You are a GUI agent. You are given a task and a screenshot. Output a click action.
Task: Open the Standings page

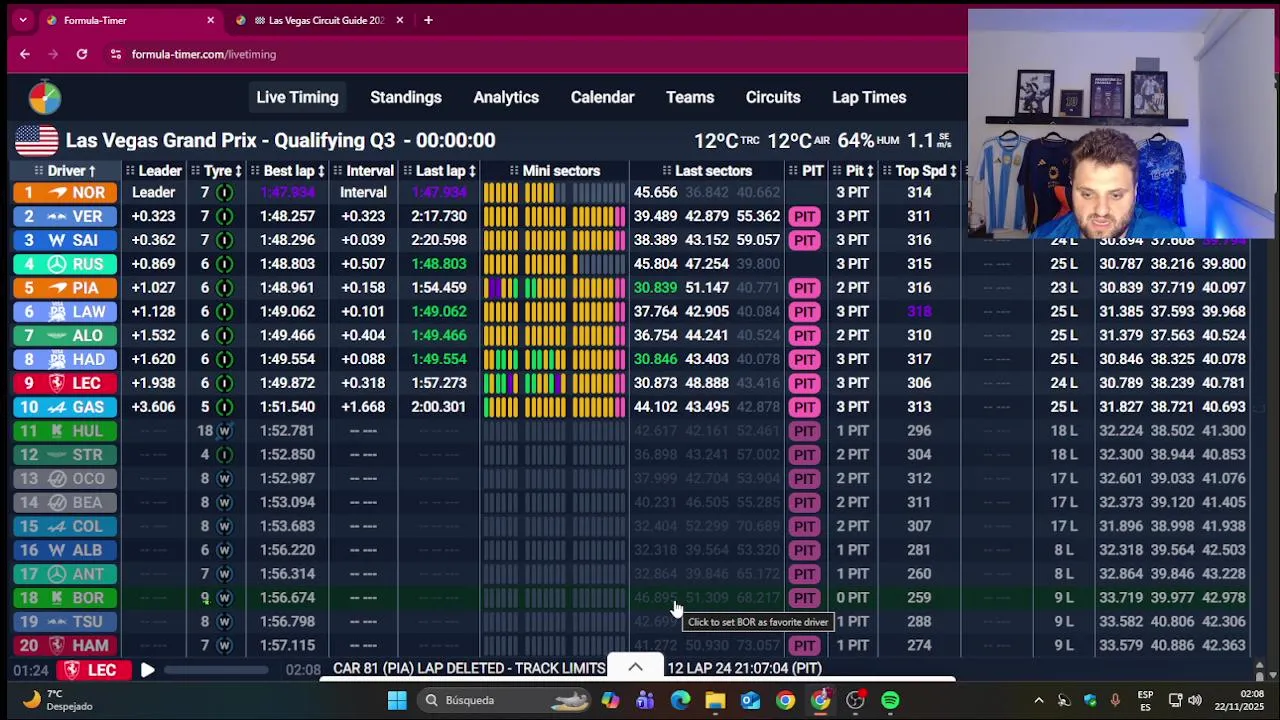(x=406, y=97)
